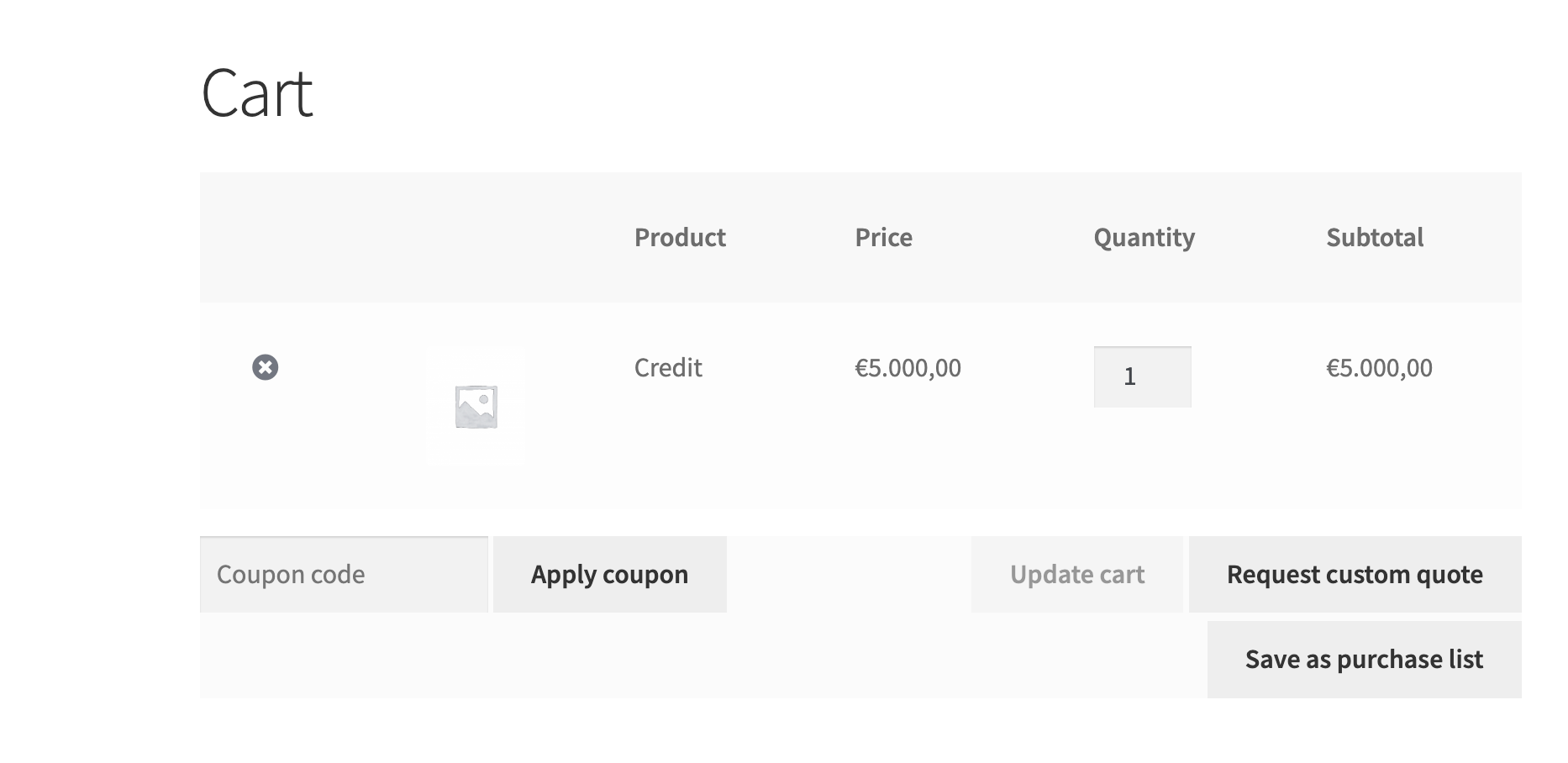Request a custom quote for this cart
The width and height of the screenshot is (1568, 763).
coord(1355,575)
